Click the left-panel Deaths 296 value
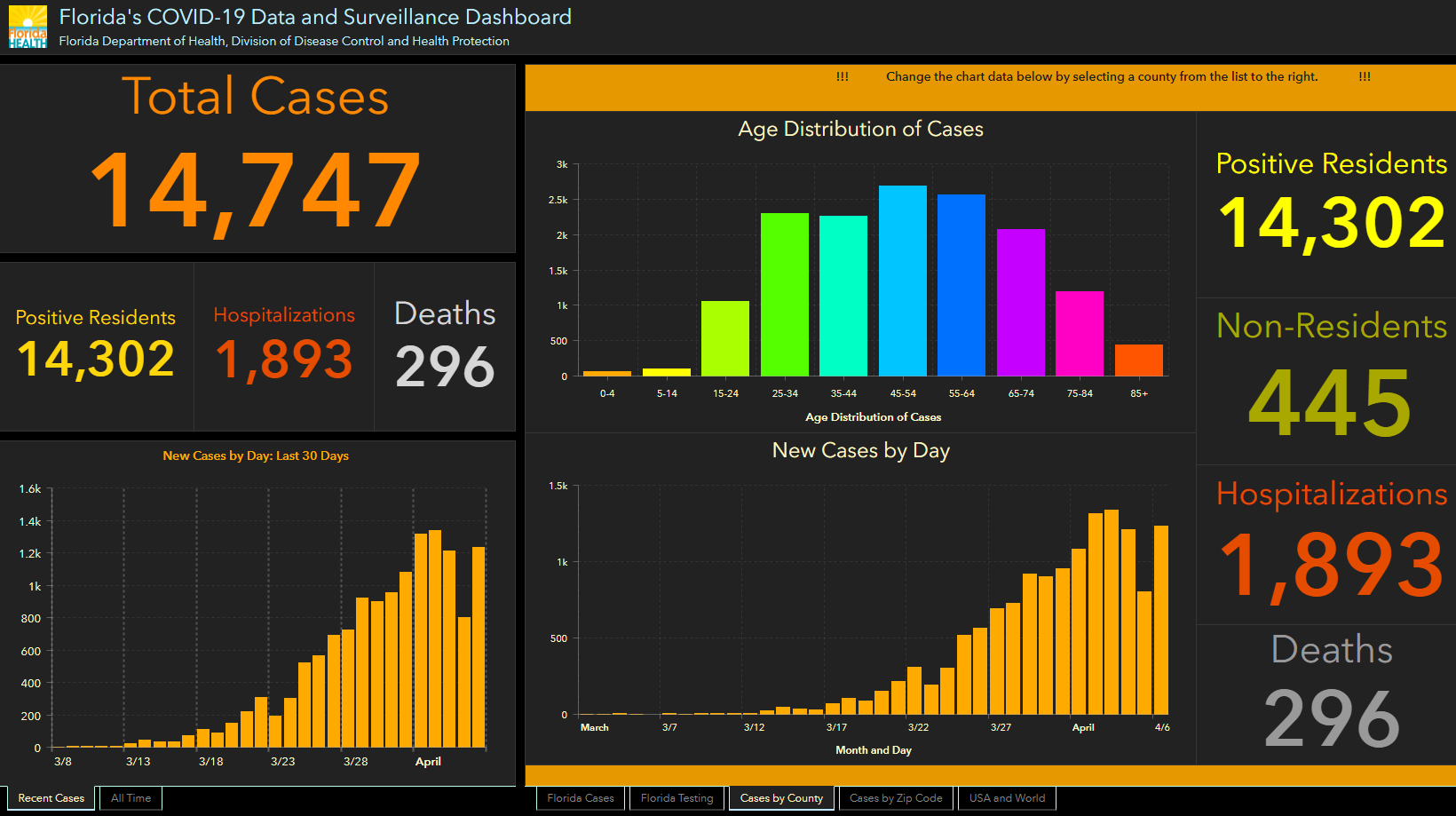The image size is (1456, 816). tap(445, 367)
